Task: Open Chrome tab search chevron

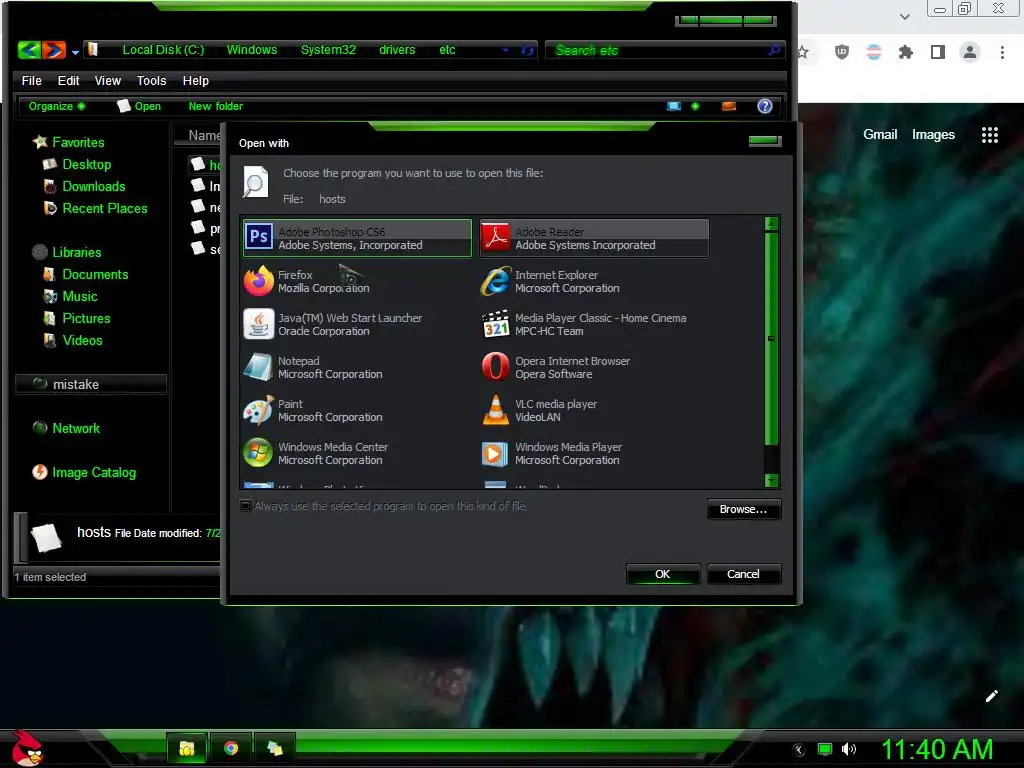Action: (x=904, y=16)
